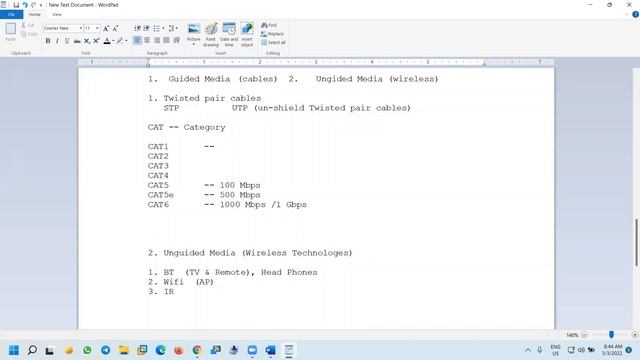Viewport: 640px width, 360px height.
Task: Select Center text alignment
Action: (x=147, y=40)
